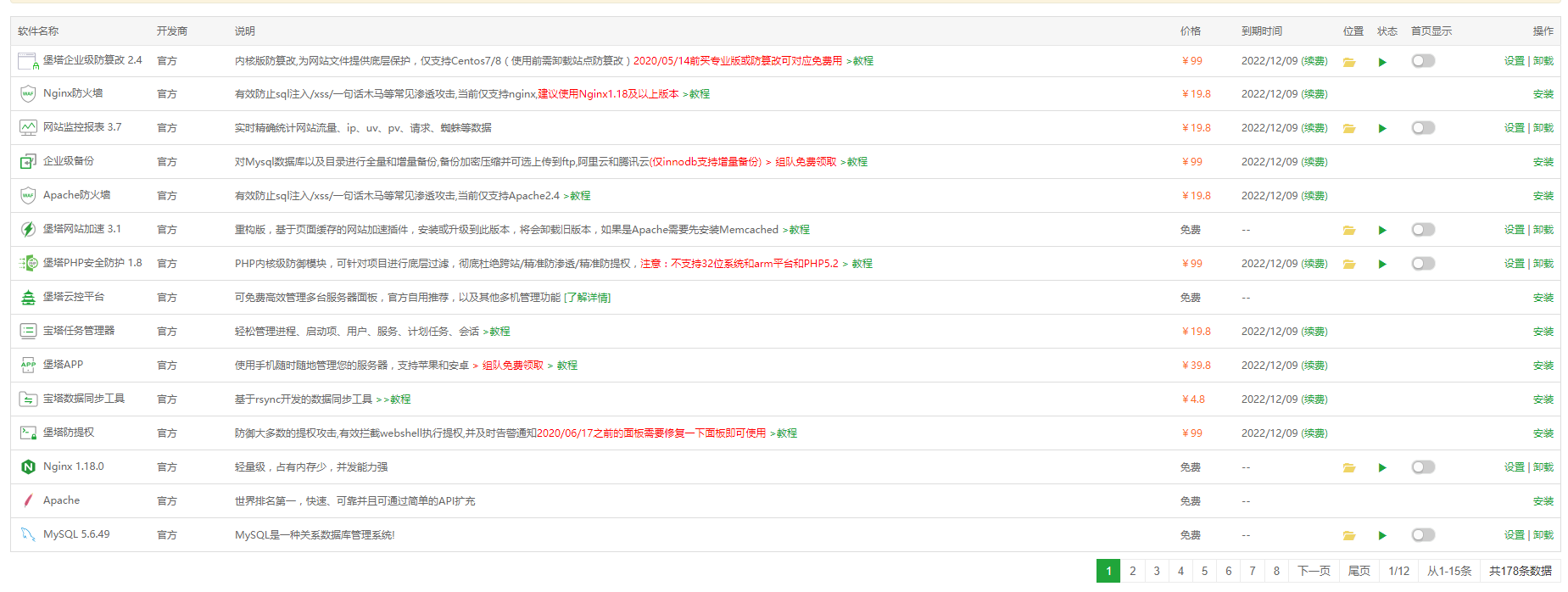Viewport: 1568px width, 592px height.
Task: Open 设置 for MySQL 5.6.49
Action: (1514, 535)
